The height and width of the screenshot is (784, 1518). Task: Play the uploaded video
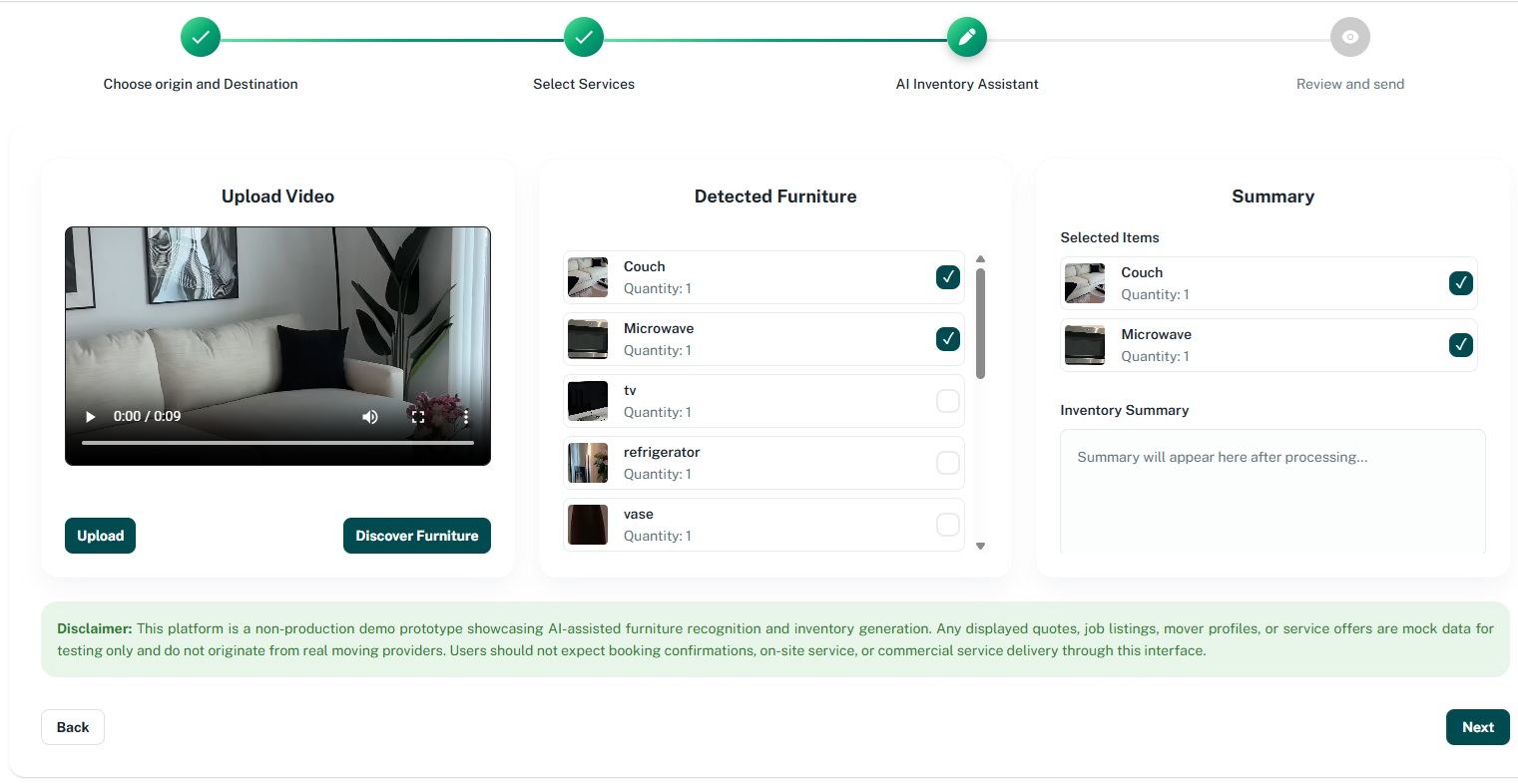pos(91,417)
